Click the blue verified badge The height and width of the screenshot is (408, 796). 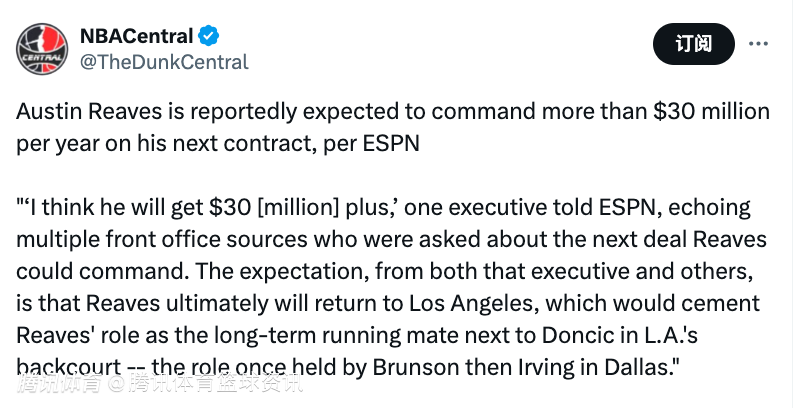point(208,37)
